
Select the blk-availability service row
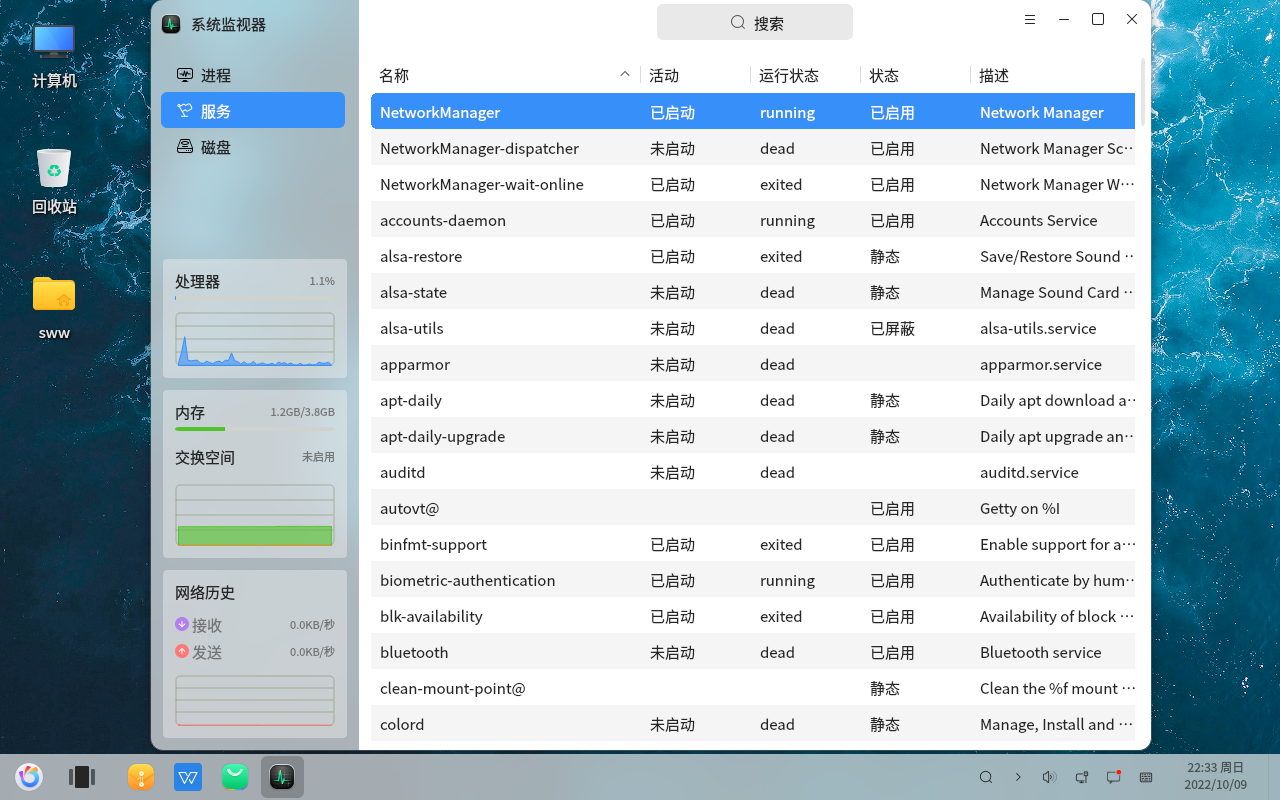pyautogui.click(x=753, y=615)
